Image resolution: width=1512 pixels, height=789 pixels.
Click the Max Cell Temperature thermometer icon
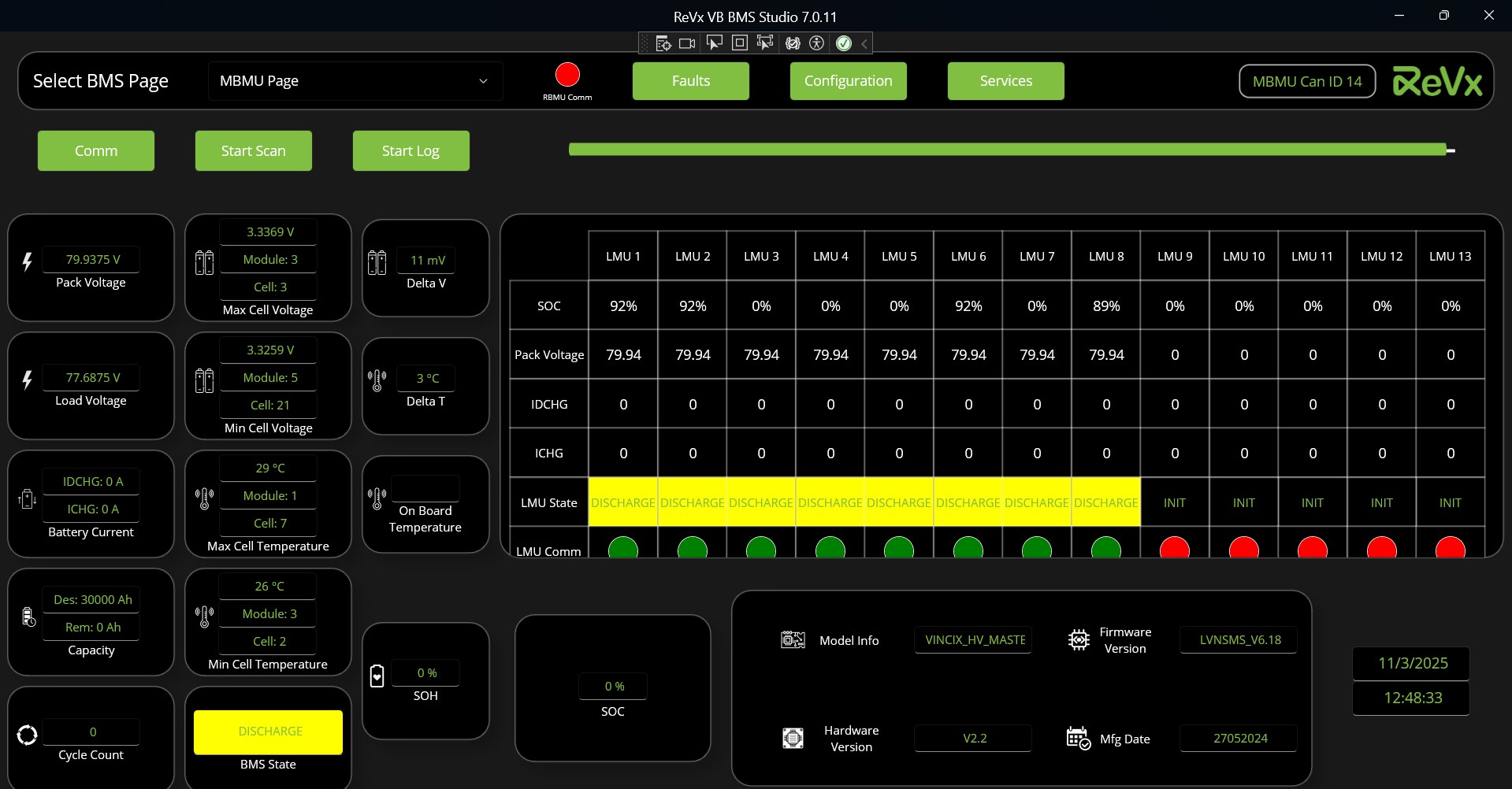(x=204, y=498)
